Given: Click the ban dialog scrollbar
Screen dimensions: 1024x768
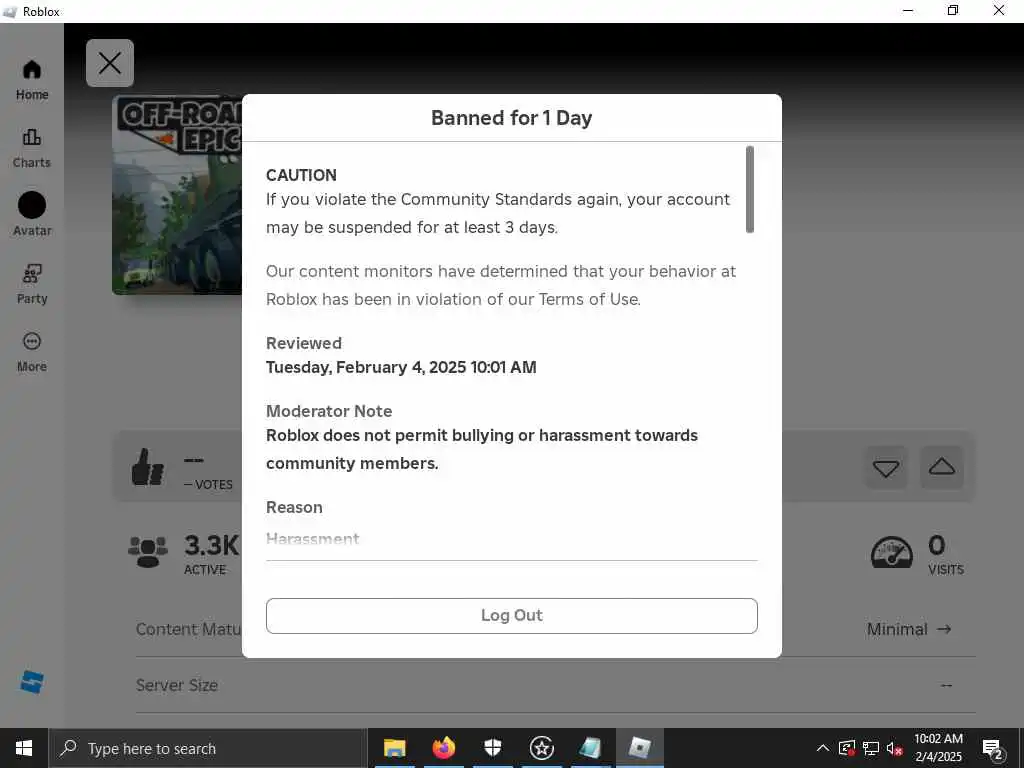Looking at the screenshot, I should [x=750, y=189].
